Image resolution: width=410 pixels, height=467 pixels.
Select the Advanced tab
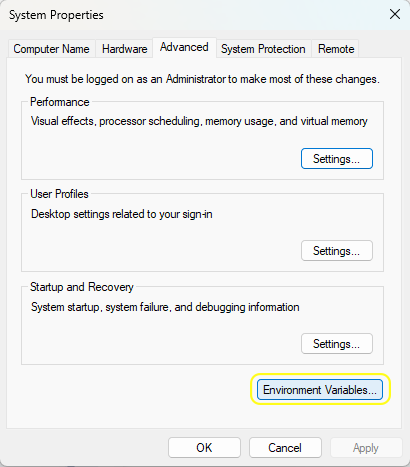click(x=184, y=47)
